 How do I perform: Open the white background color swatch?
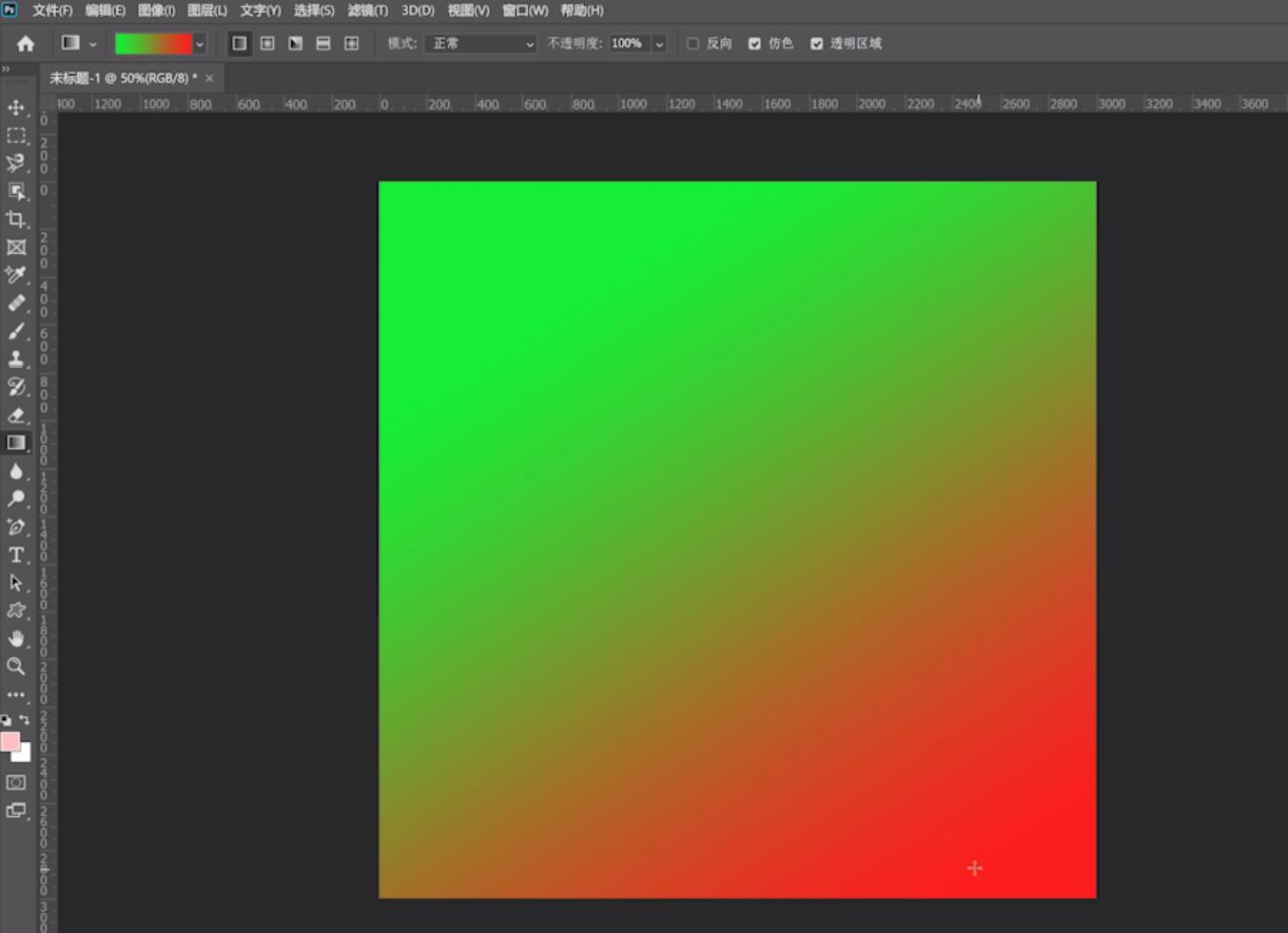(x=24, y=754)
